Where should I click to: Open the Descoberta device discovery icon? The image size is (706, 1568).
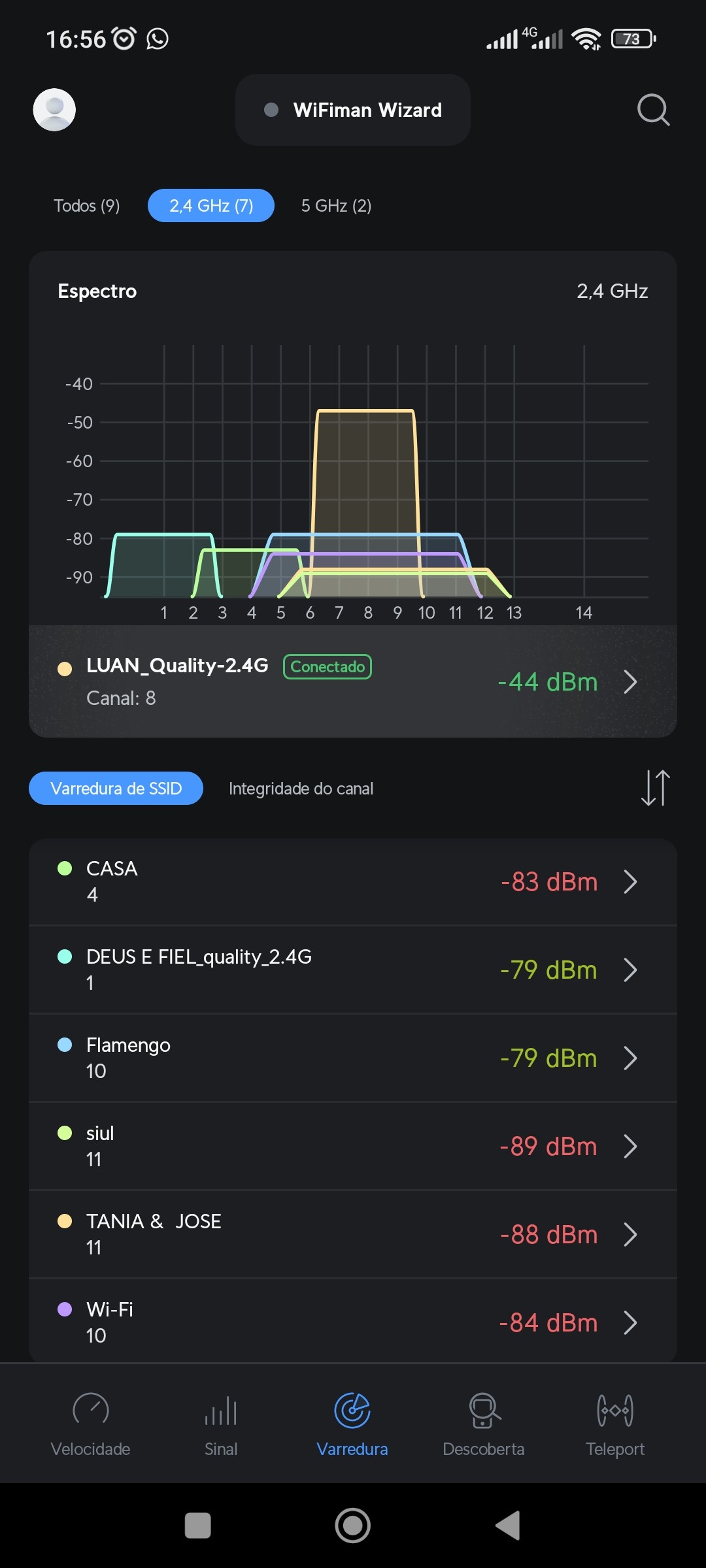coord(484,1411)
